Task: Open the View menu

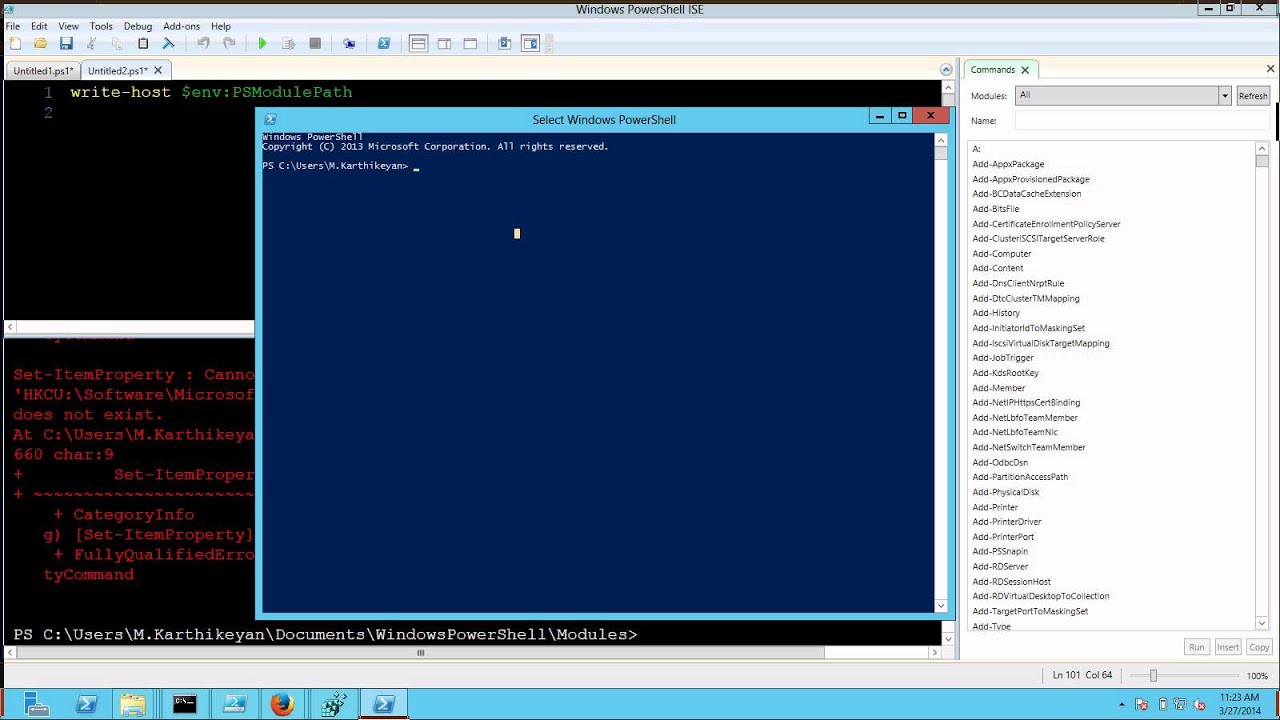Action: 68,26
